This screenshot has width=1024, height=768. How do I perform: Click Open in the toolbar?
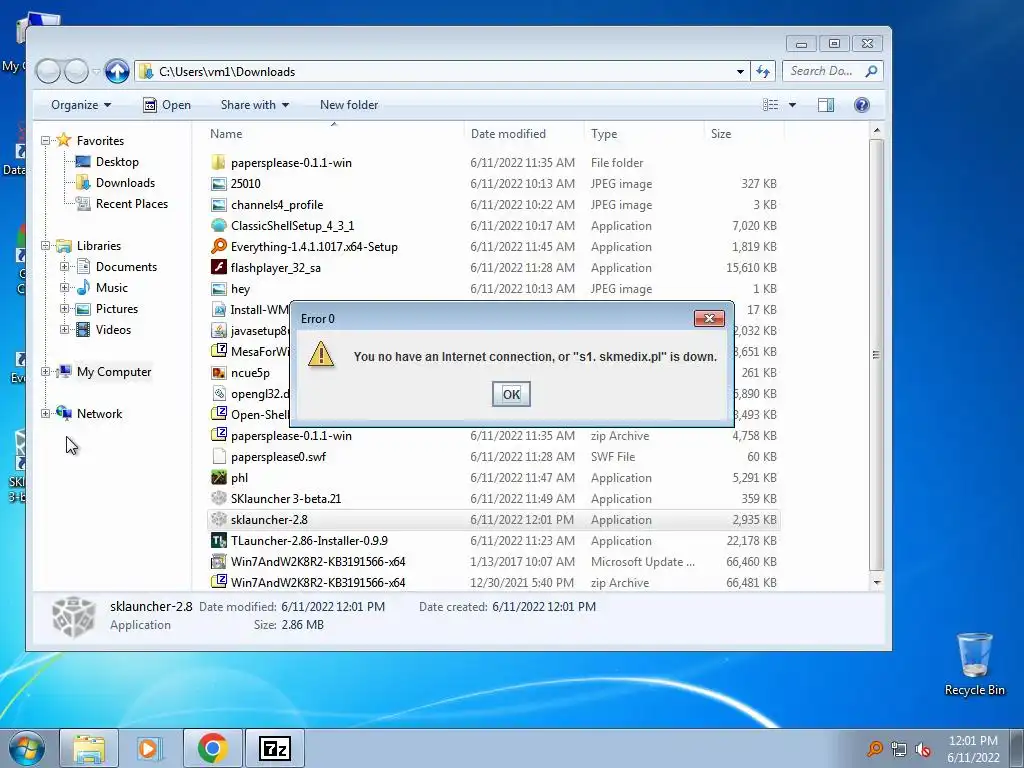click(167, 104)
